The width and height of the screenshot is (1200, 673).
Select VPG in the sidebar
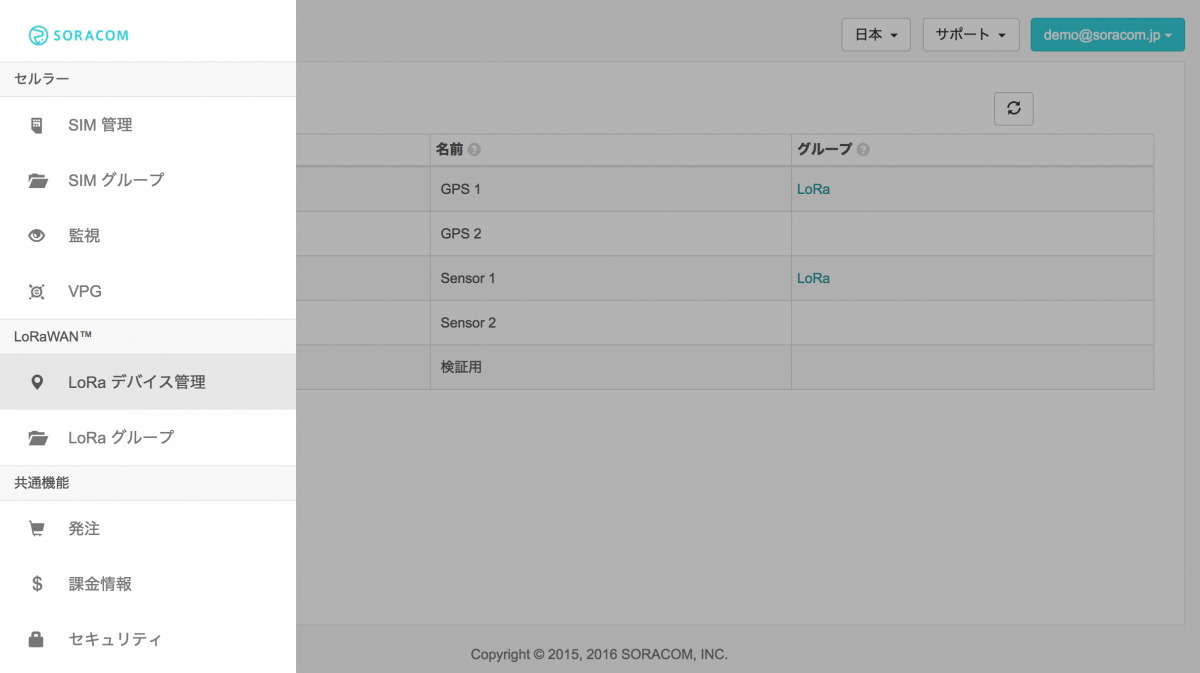[x=148, y=292]
